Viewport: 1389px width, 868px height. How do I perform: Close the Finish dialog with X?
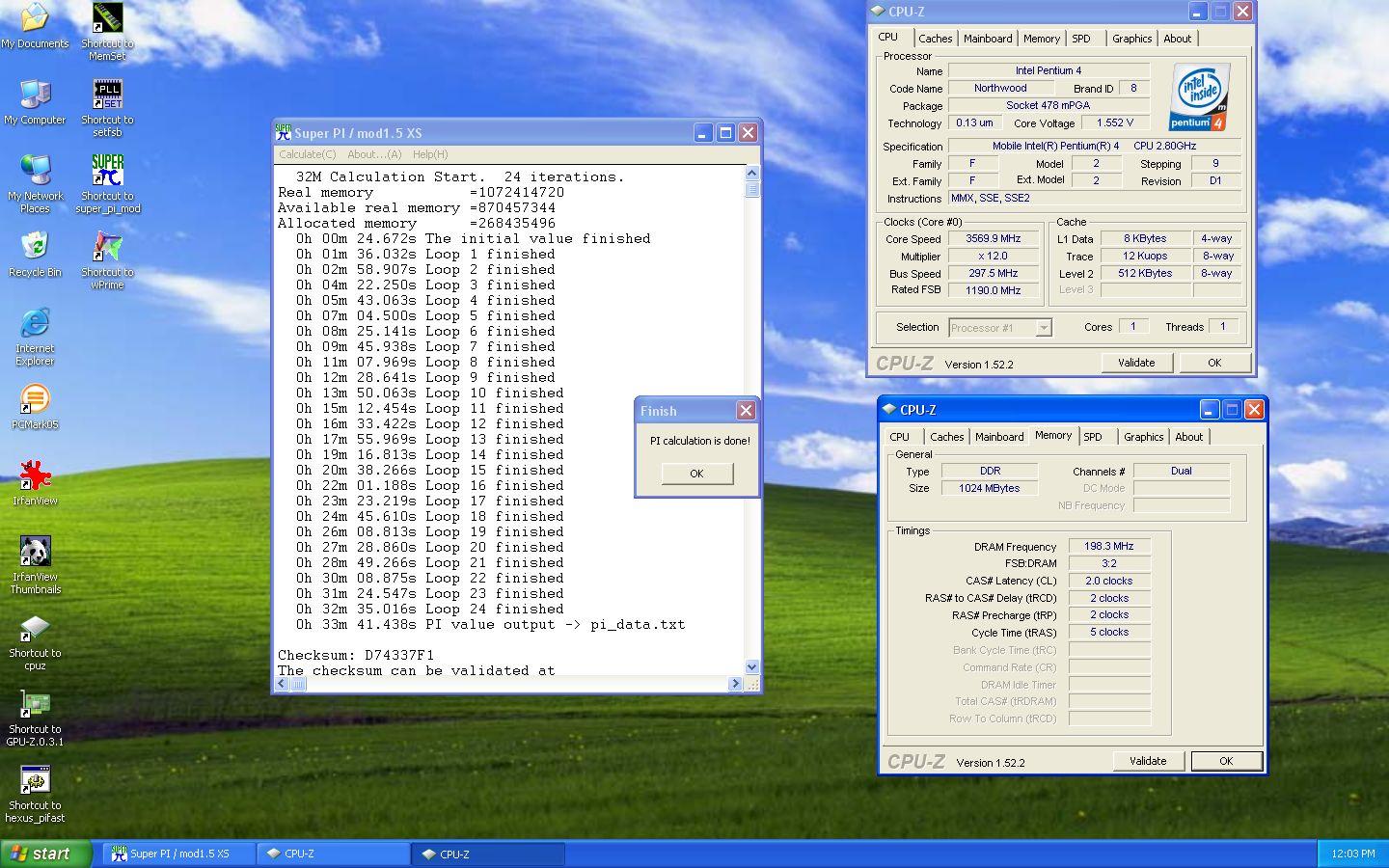pyautogui.click(x=746, y=410)
